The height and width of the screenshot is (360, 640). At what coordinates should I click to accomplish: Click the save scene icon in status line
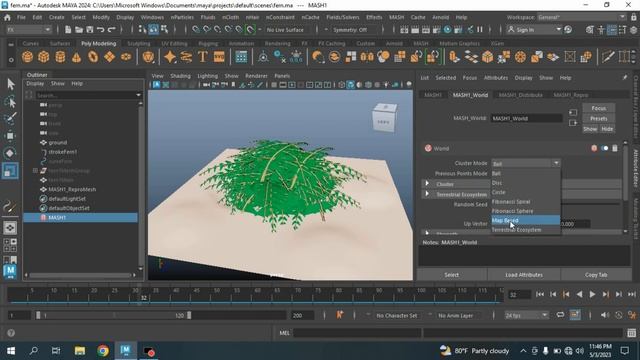pyautogui.click(x=89, y=29)
